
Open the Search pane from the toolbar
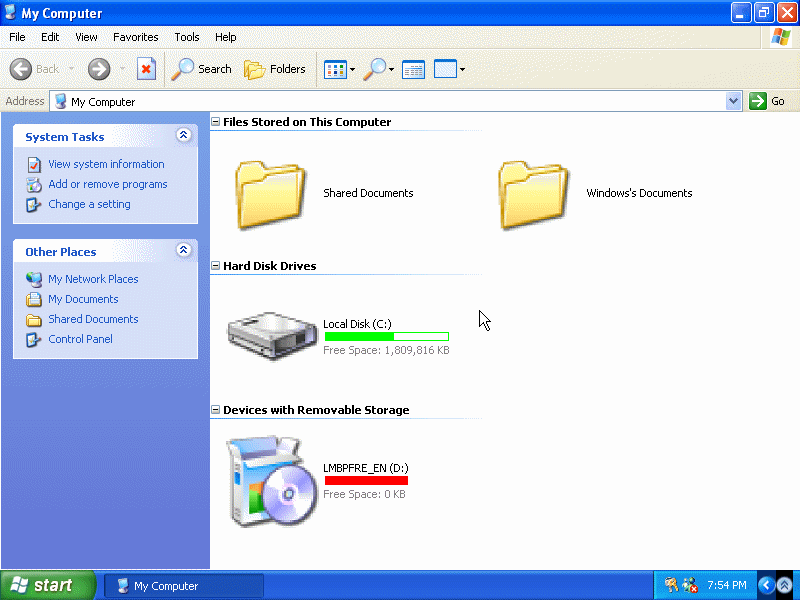(x=201, y=69)
